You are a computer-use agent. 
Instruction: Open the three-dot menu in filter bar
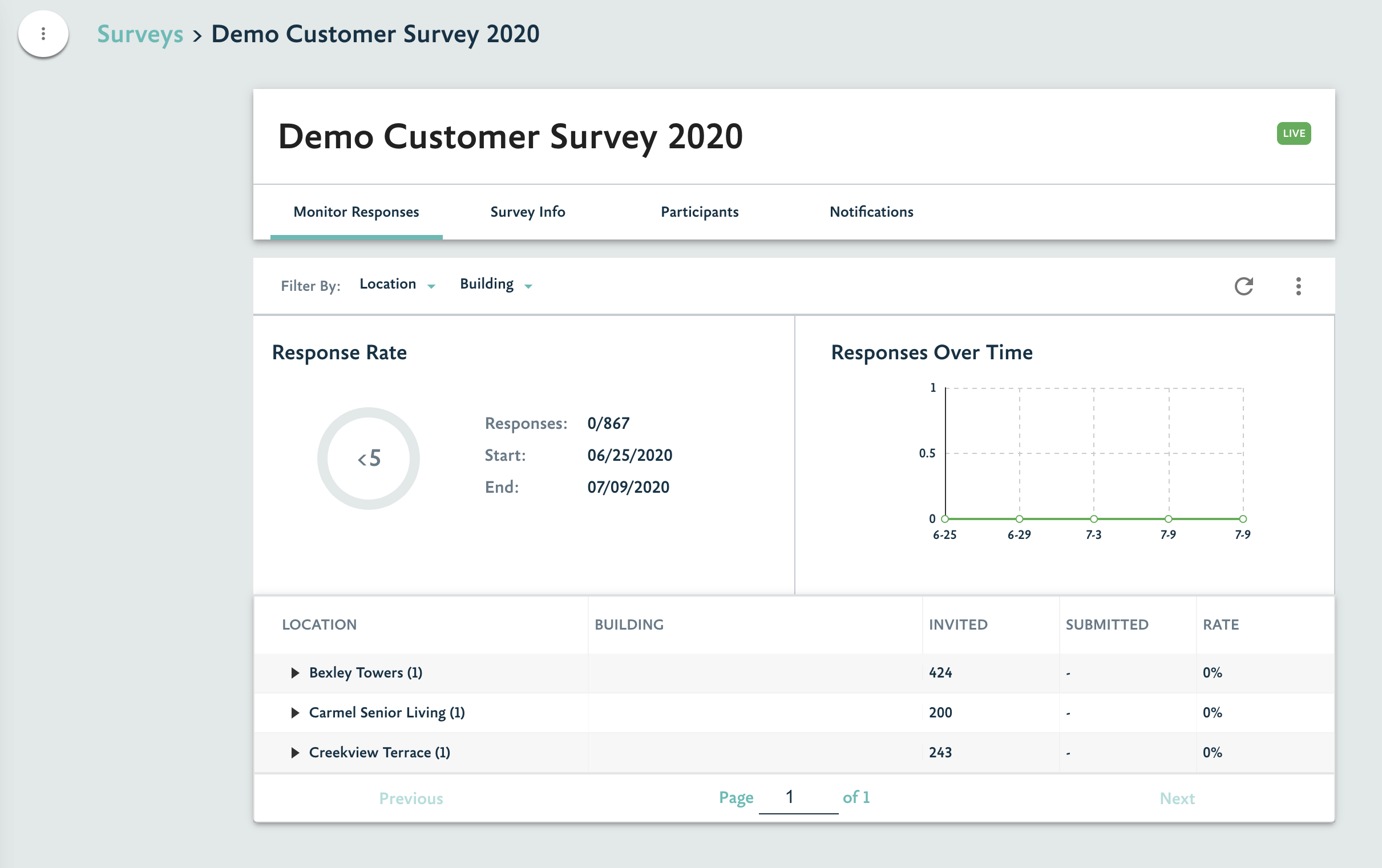click(x=1298, y=286)
